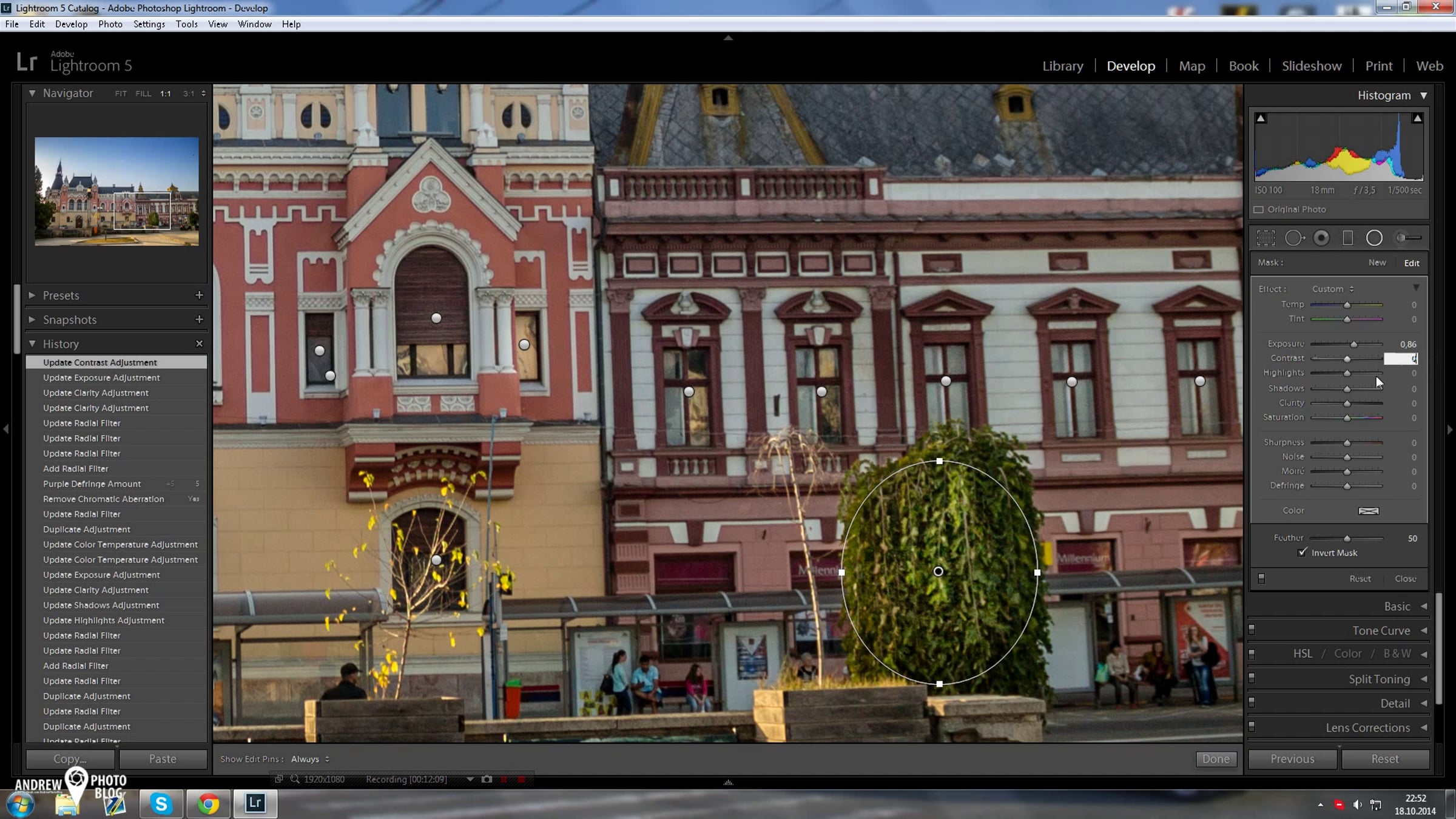Viewport: 1456px width, 819px height.
Task: Expand the Presets panel
Action: pos(32,295)
